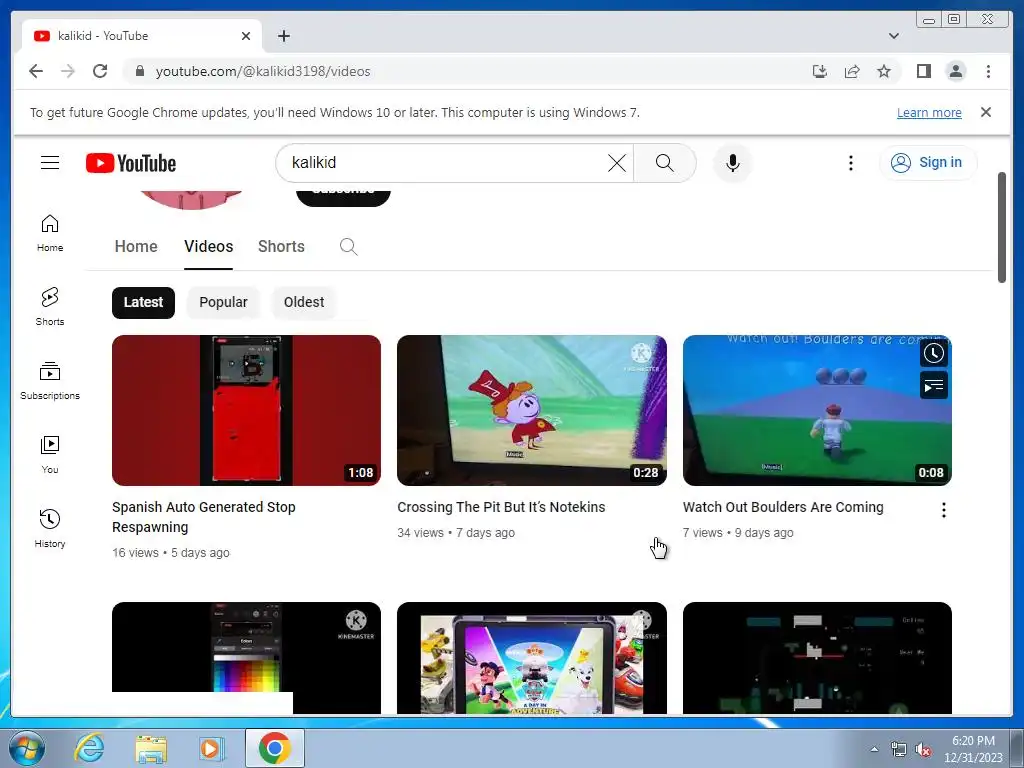Open action menu for Watch Out Boulders video
The width and height of the screenshot is (1024, 768).
coord(943,510)
